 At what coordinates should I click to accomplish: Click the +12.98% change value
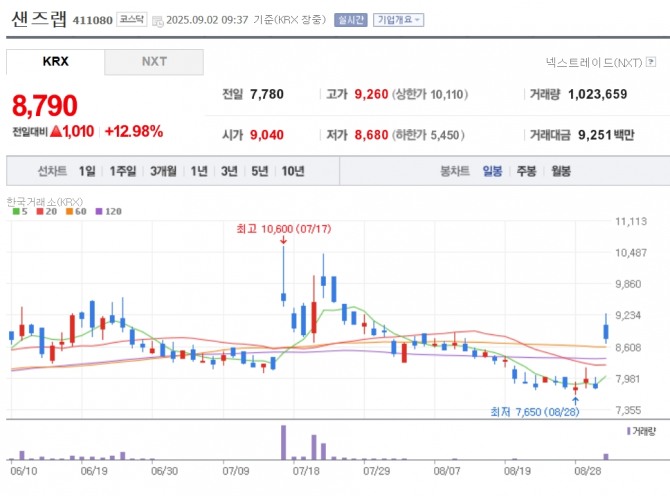pyautogui.click(x=134, y=132)
